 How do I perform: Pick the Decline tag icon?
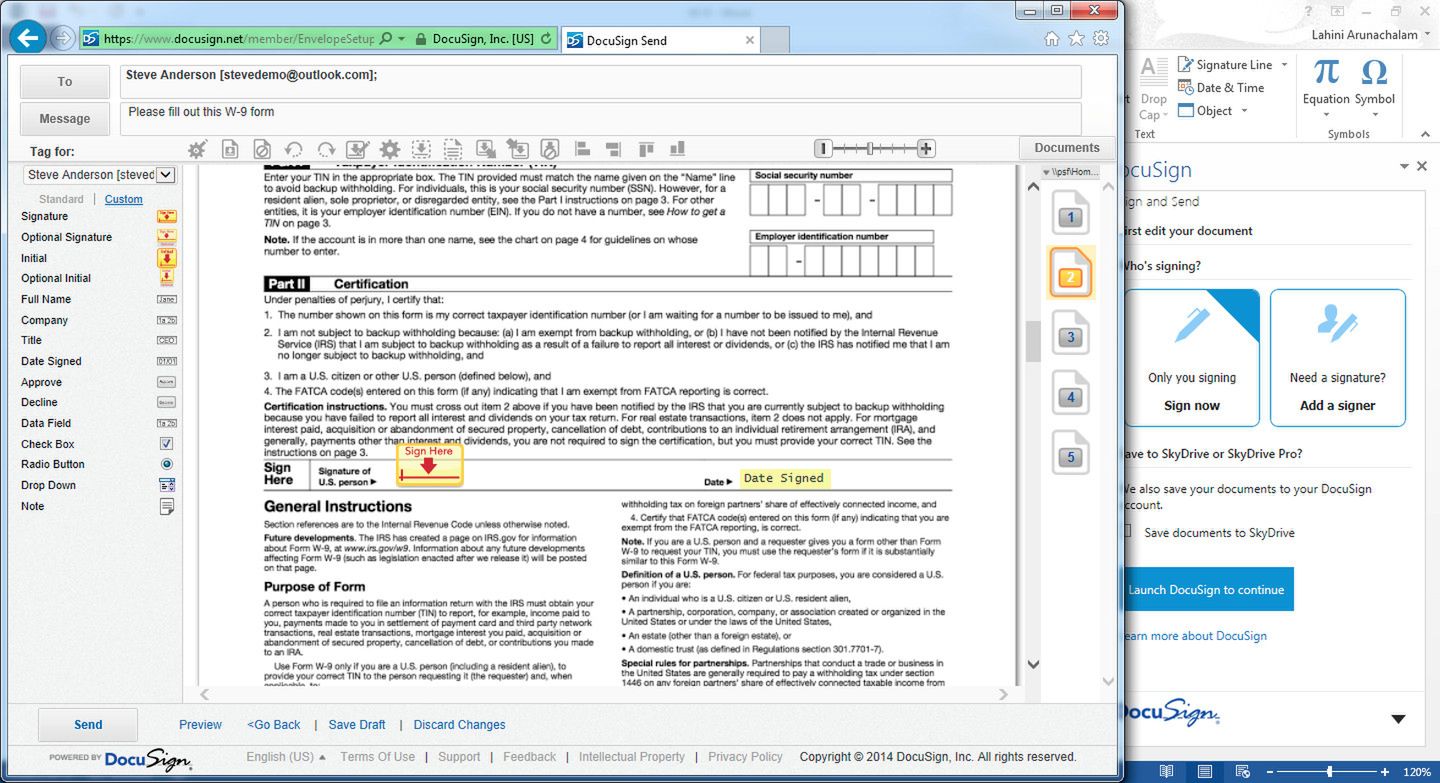[167, 402]
